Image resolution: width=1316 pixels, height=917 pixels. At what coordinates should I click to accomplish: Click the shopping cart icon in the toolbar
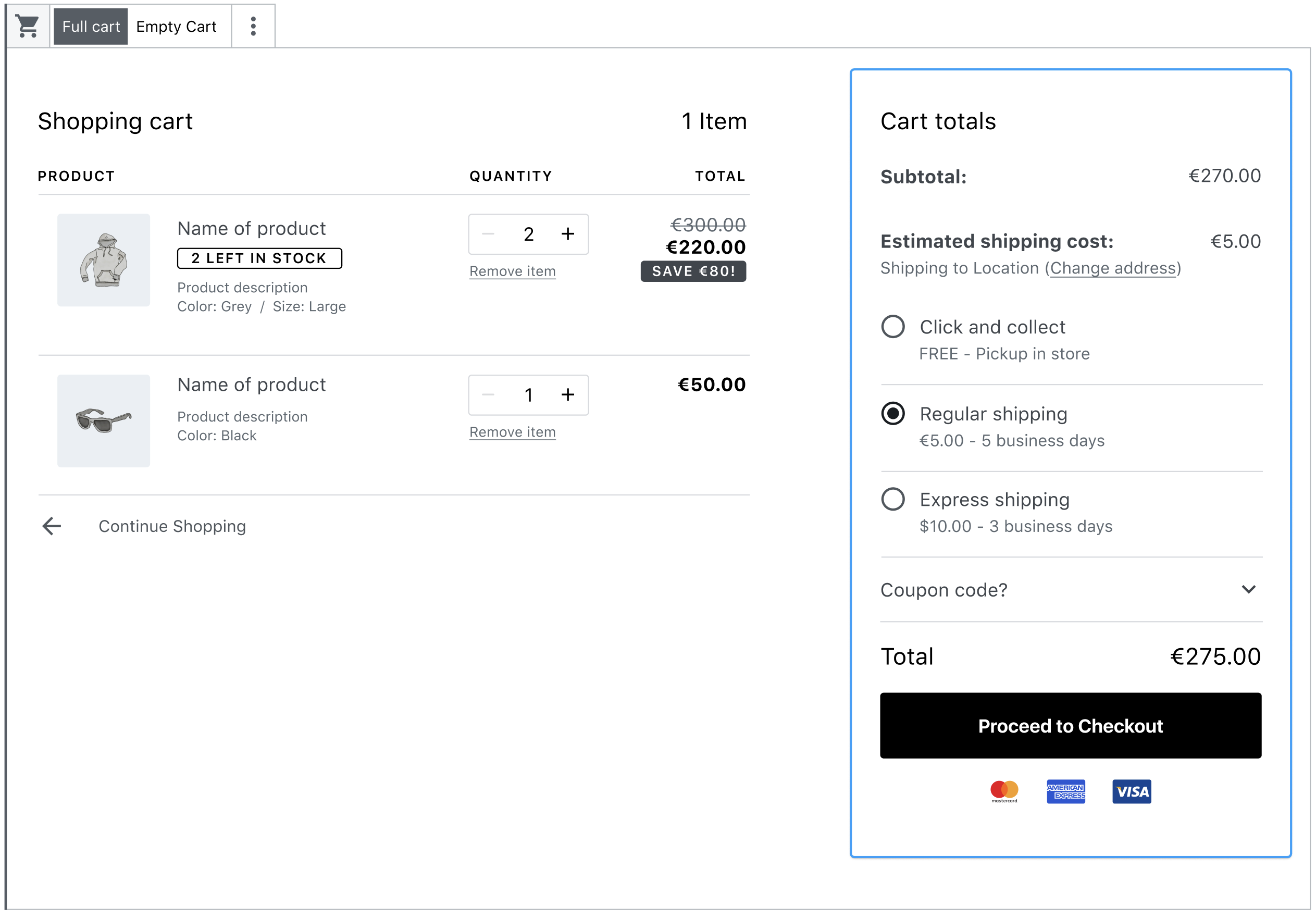point(28,25)
